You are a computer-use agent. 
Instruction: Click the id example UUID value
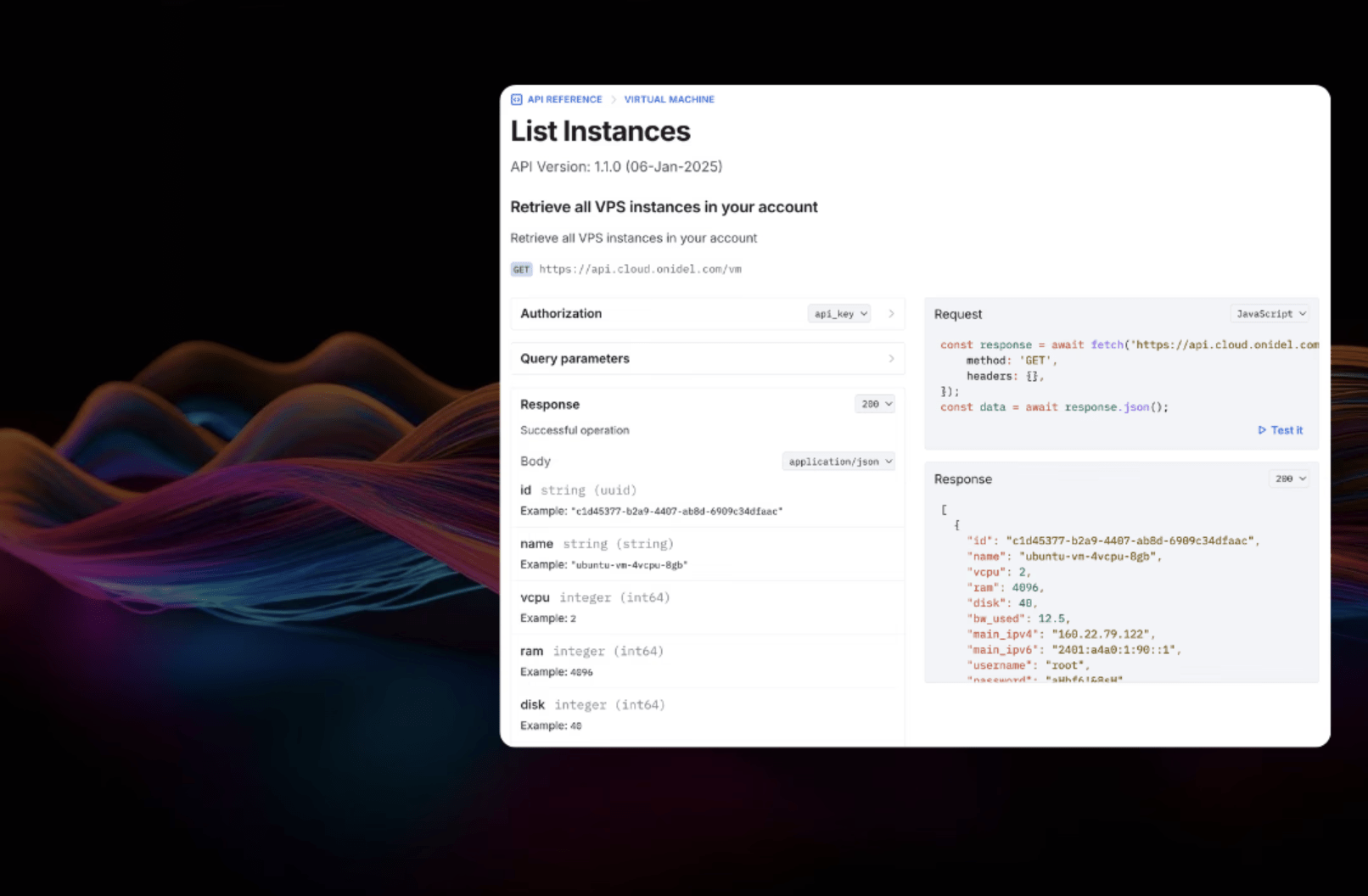pos(676,511)
